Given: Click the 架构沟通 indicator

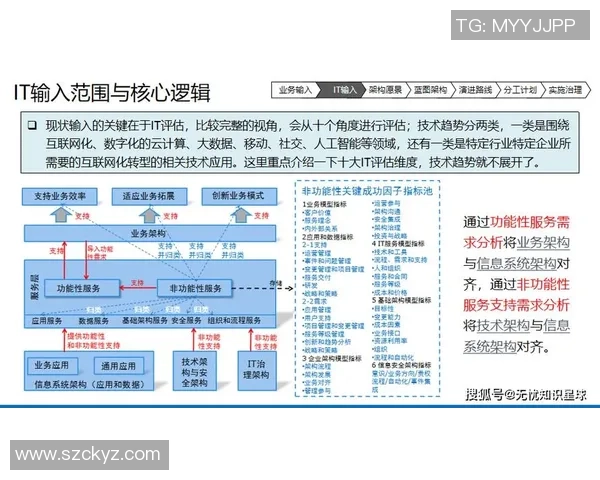Looking at the screenshot, I should point(386,211).
